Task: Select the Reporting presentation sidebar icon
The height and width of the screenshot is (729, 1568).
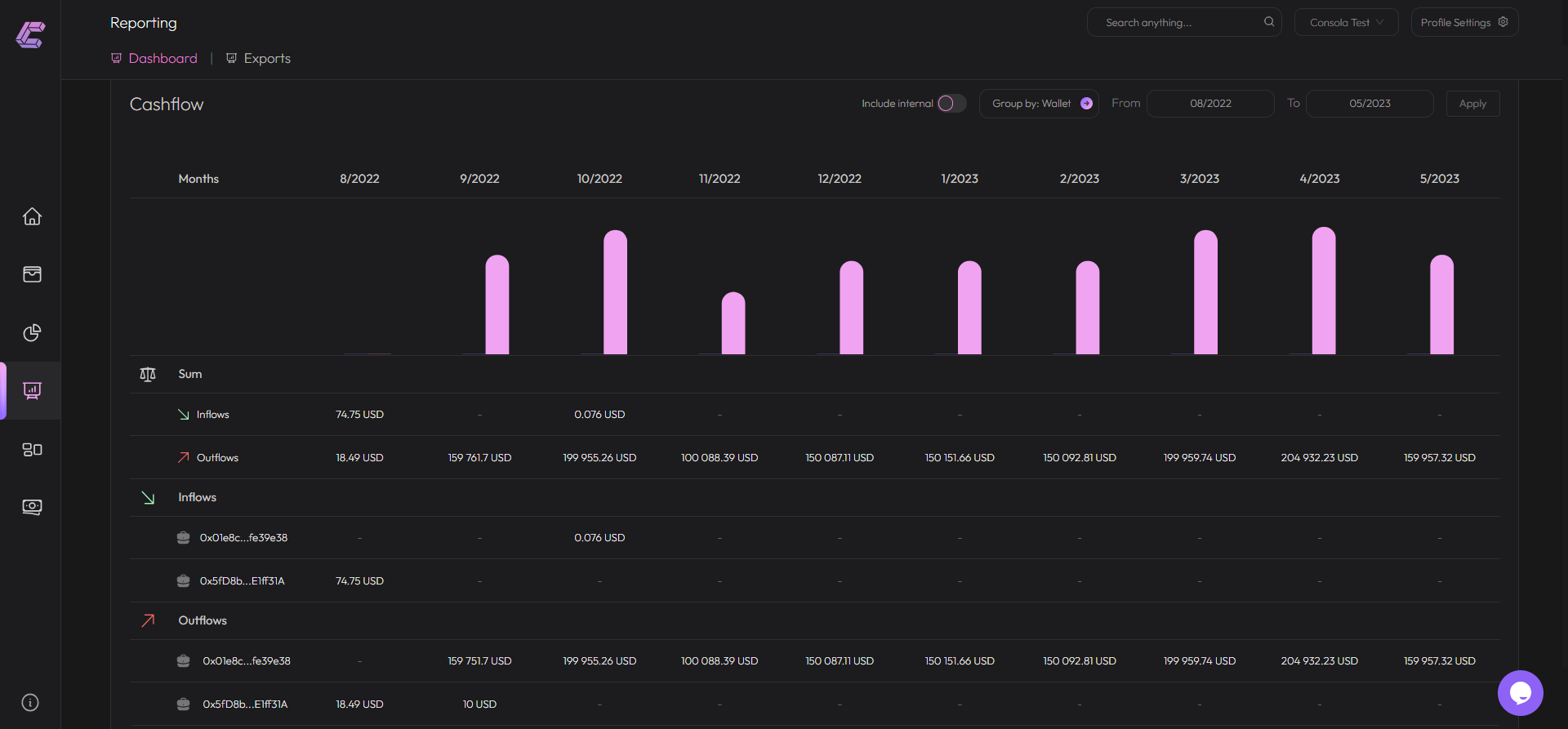Action: click(32, 390)
